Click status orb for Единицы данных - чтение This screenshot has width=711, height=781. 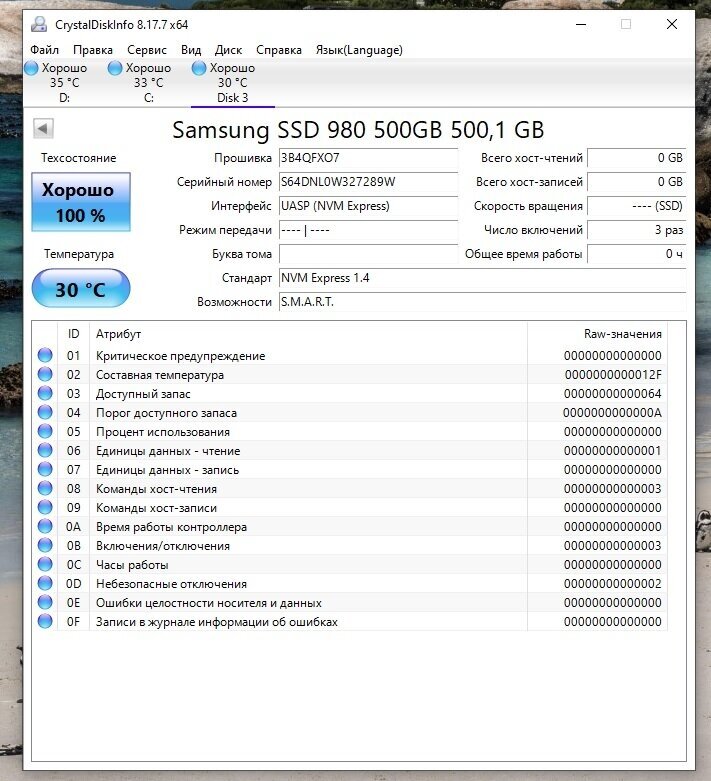click(45, 450)
